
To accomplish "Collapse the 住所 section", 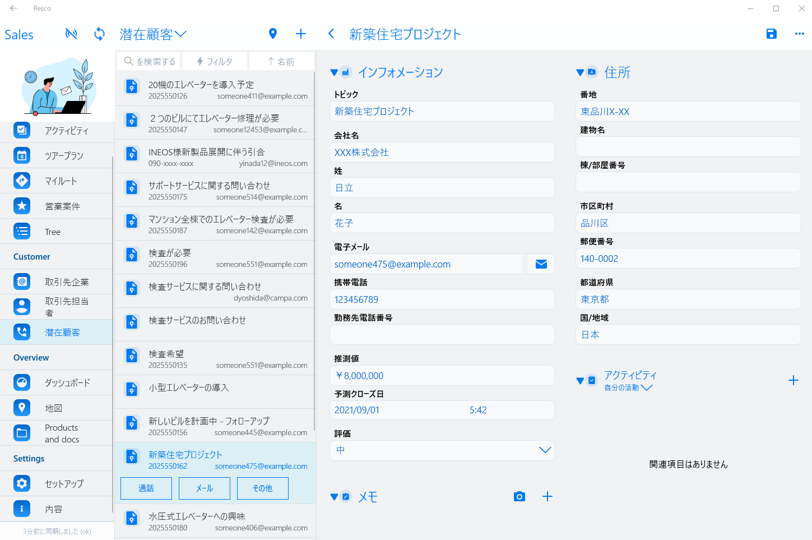I will click(580, 73).
